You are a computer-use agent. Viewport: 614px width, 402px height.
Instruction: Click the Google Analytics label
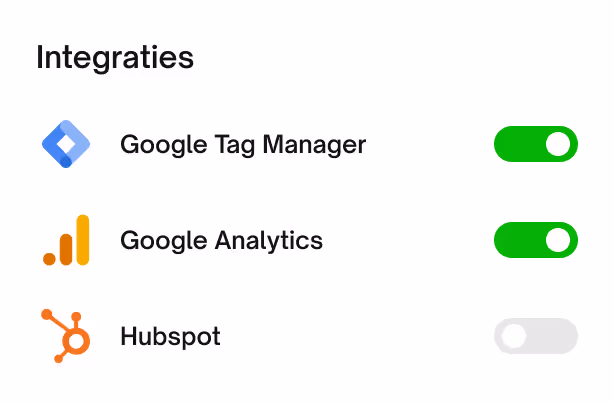221,241
